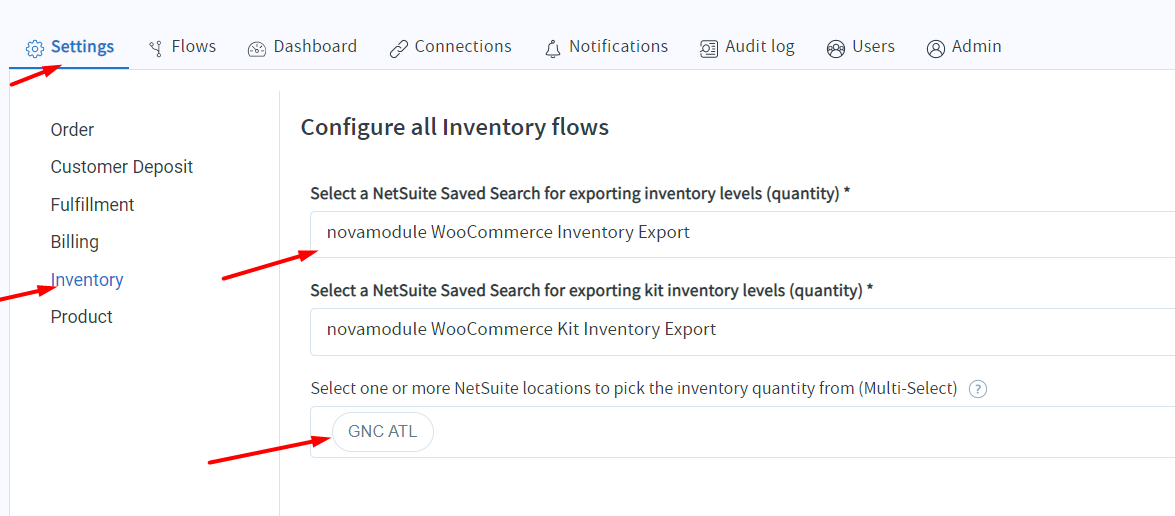
Task: Open the NetSuite locations multi-select field
Action: pyautogui.click(x=800, y=432)
